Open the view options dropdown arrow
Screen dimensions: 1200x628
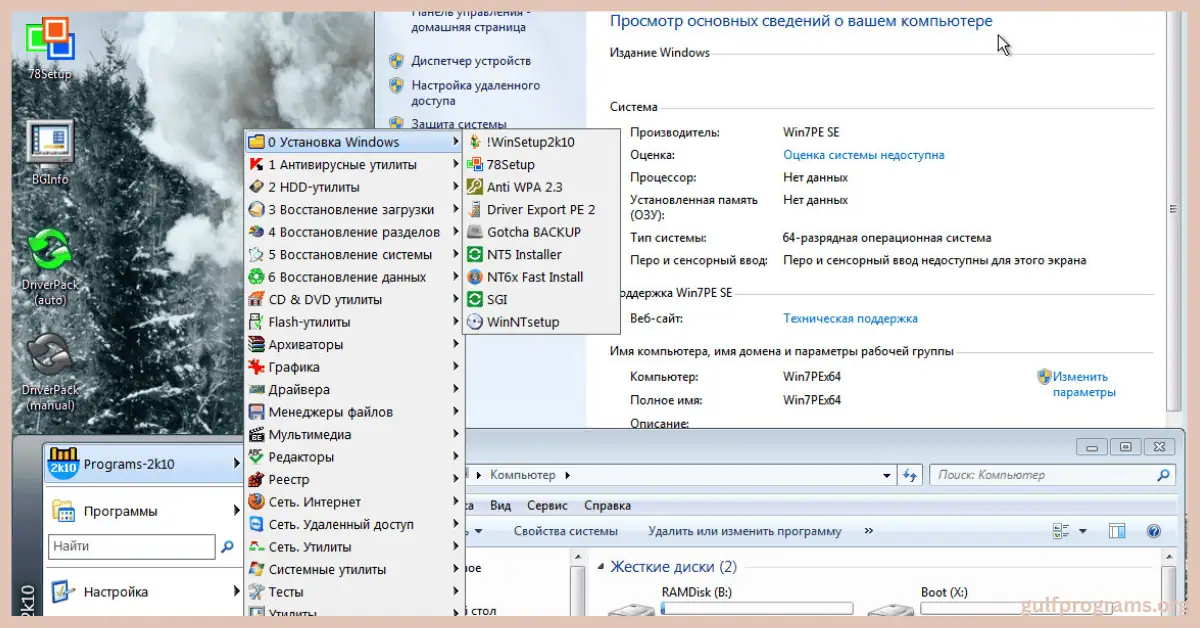(1083, 531)
